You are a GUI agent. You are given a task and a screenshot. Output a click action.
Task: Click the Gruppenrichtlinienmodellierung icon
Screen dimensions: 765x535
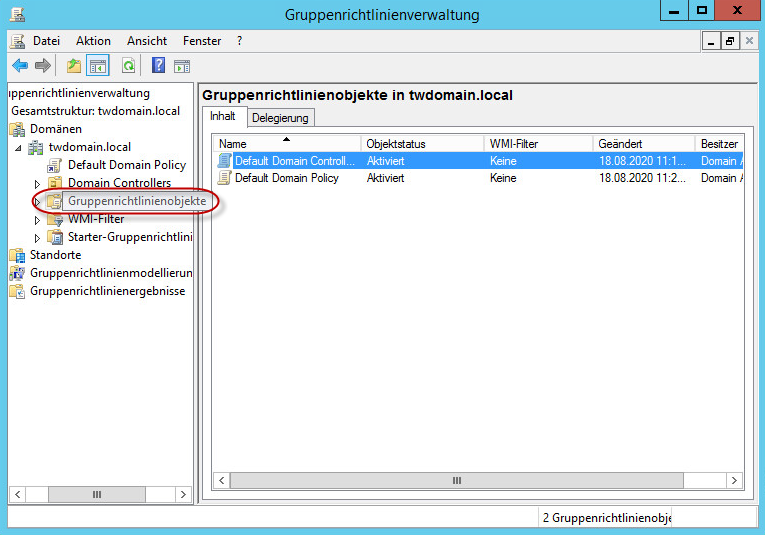tap(18, 273)
